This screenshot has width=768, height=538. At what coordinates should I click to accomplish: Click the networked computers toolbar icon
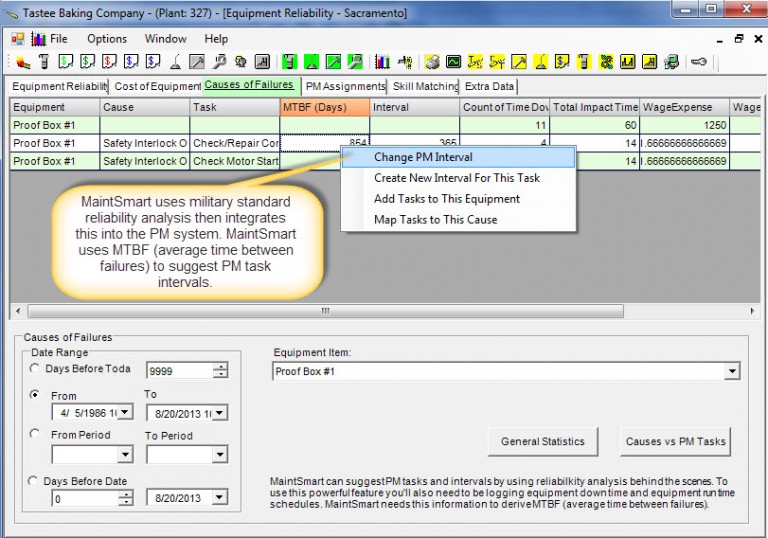[x=672, y=62]
